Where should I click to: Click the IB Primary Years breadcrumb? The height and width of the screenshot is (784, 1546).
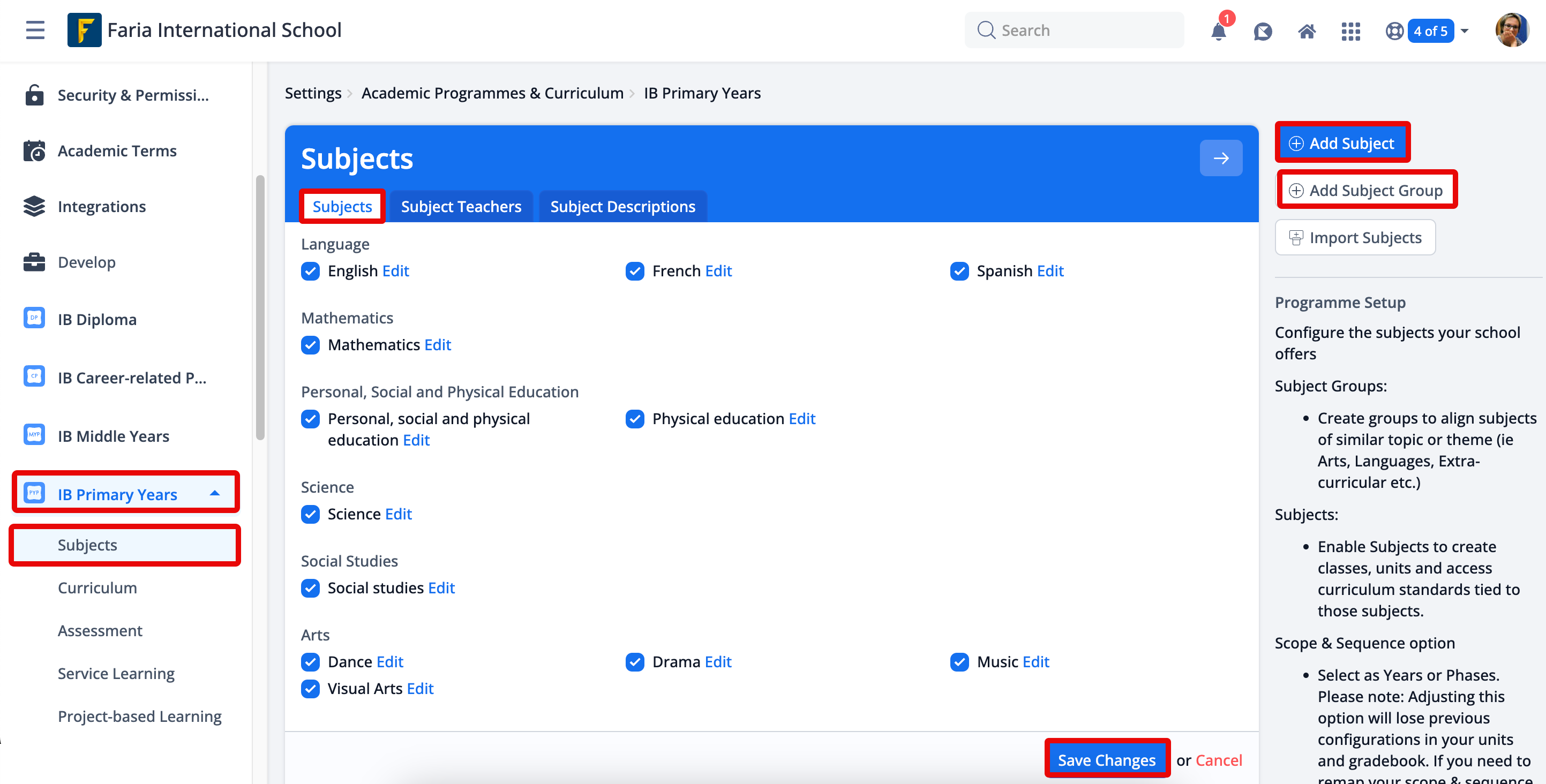(702, 93)
